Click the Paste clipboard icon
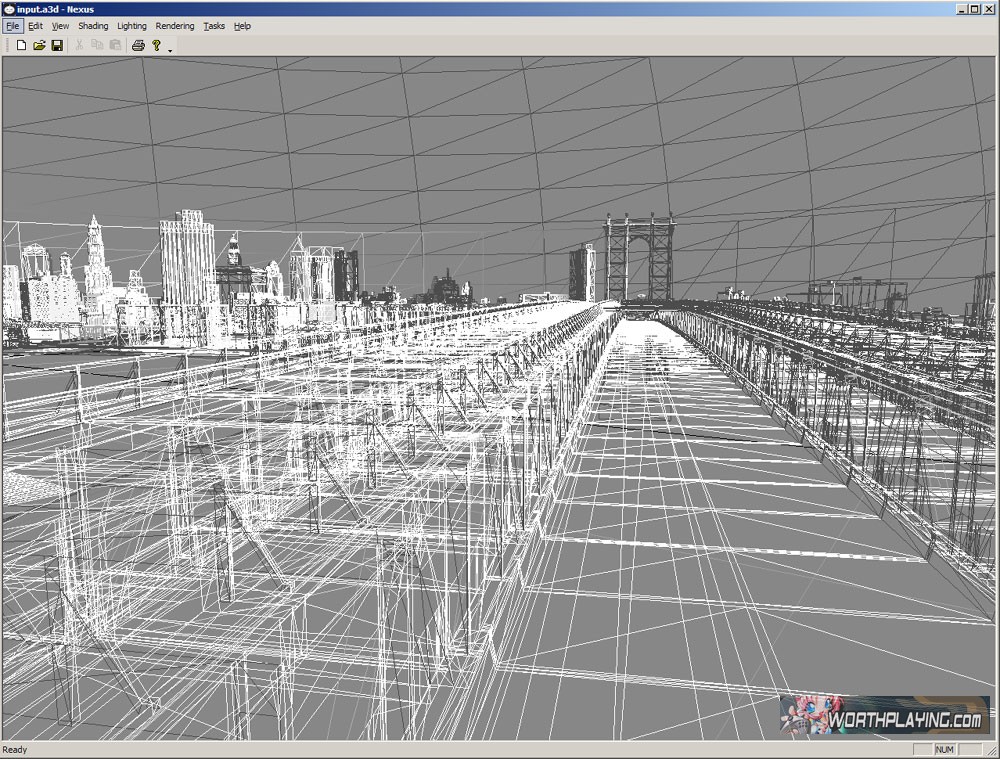 (x=115, y=45)
